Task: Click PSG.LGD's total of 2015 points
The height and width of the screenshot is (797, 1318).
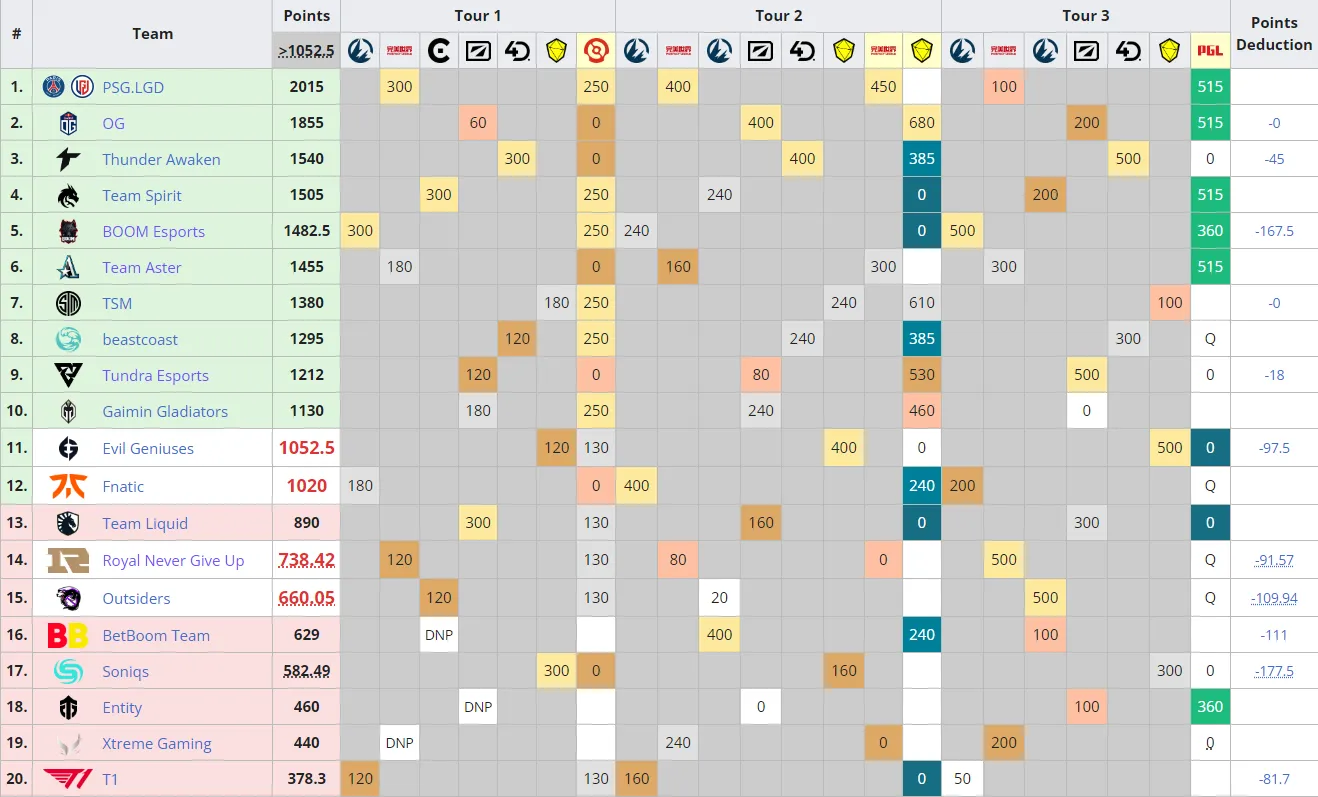Action: pyautogui.click(x=306, y=87)
